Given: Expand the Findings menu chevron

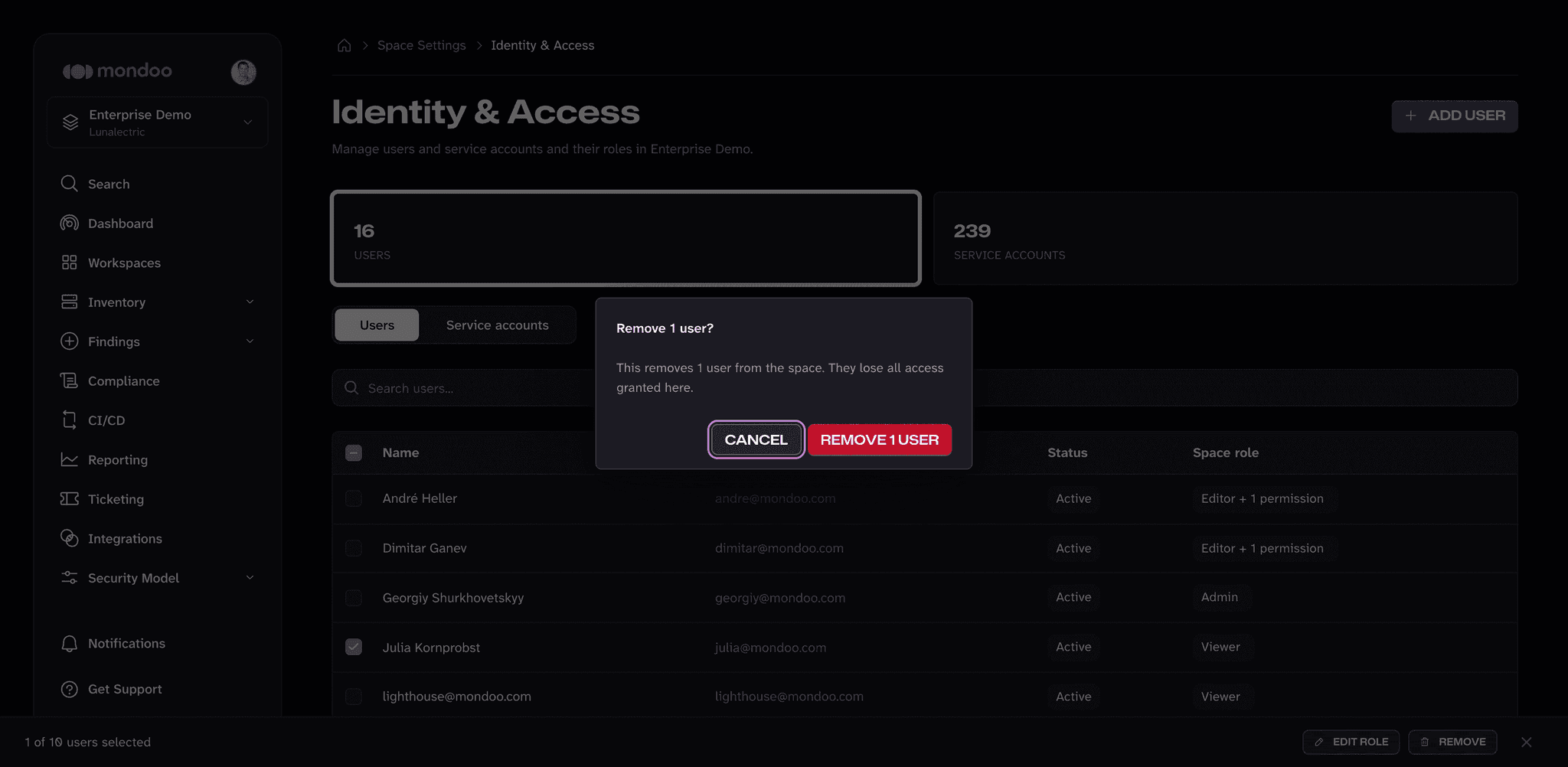Looking at the screenshot, I should click(250, 341).
